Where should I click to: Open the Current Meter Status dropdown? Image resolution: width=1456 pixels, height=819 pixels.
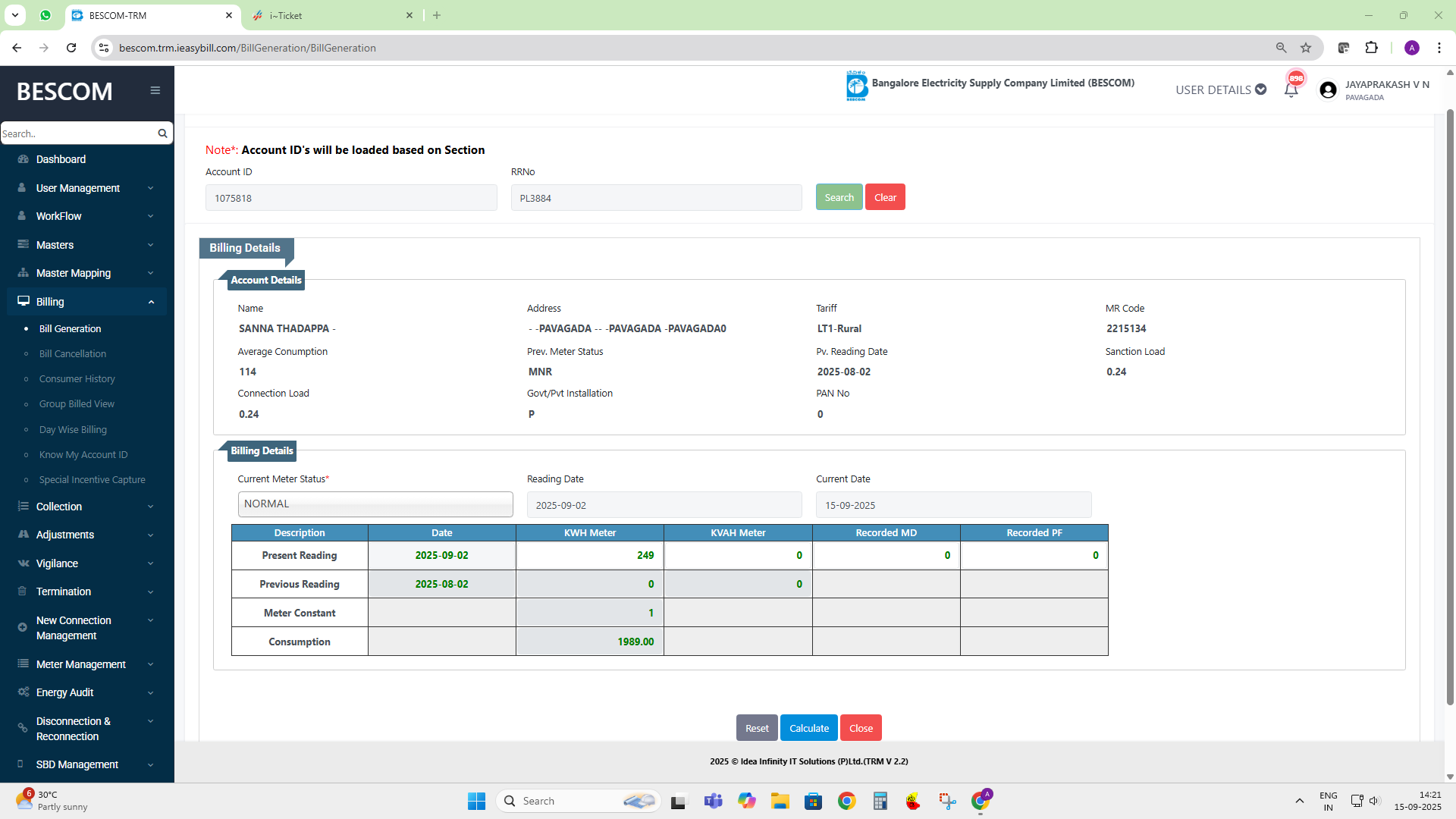click(x=375, y=504)
